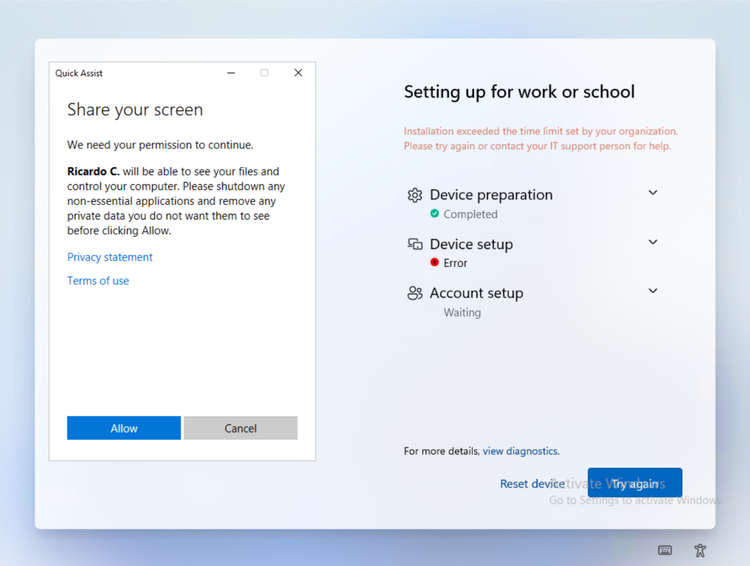The height and width of the screenshot is (566, 750).
Task: Expand the Device preparation section chevron
Action: pos(653,192)
